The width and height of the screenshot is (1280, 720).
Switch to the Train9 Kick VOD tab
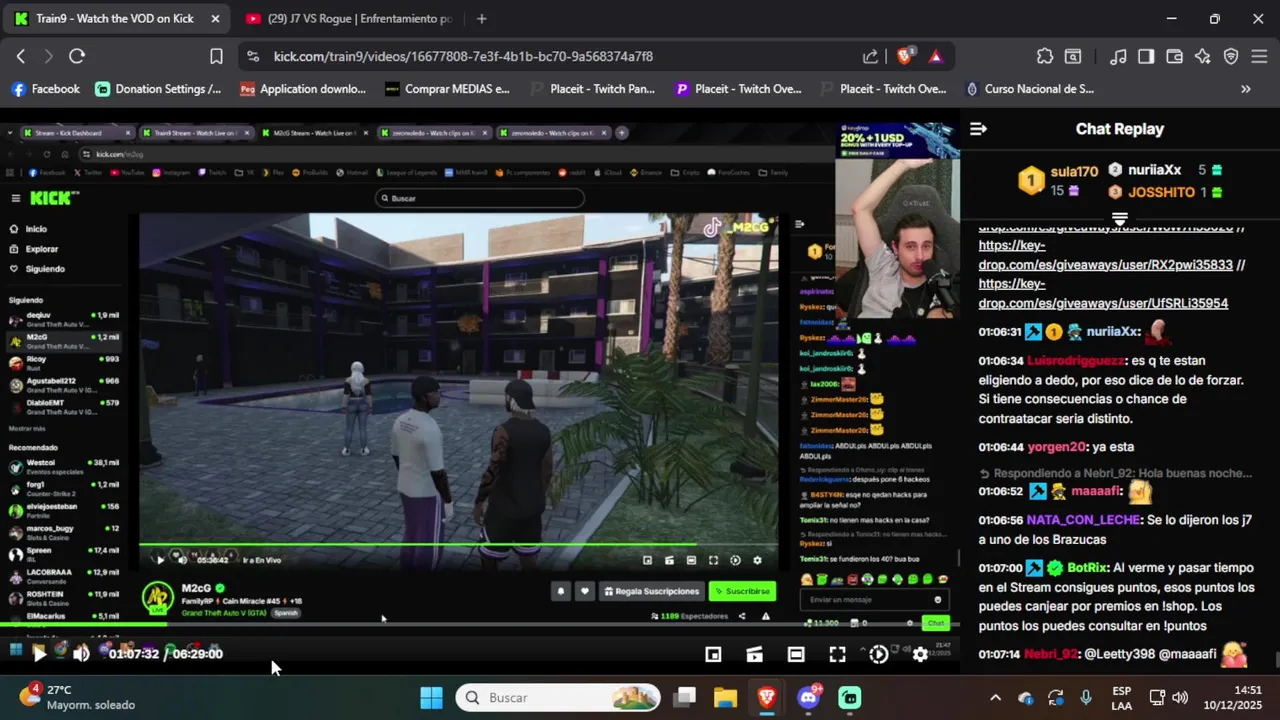[x=115, y=19]
